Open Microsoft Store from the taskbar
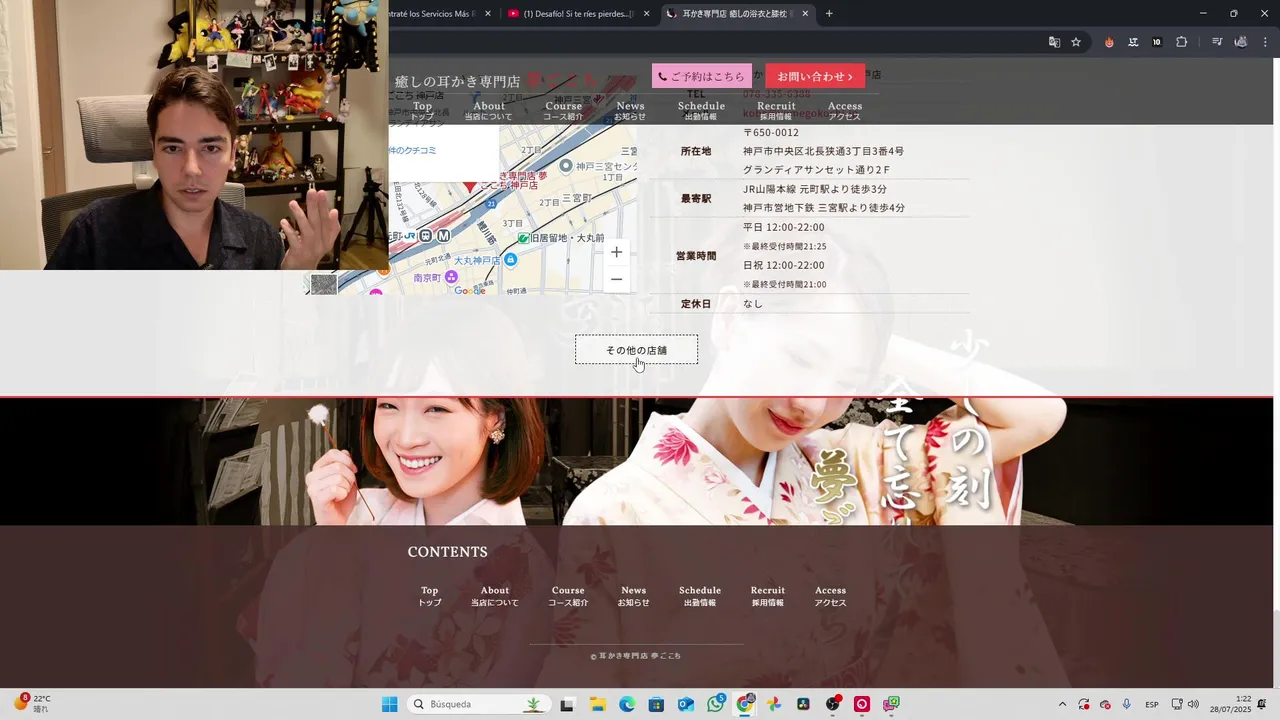The image size is (1280, 720). (x=656, y=704)
